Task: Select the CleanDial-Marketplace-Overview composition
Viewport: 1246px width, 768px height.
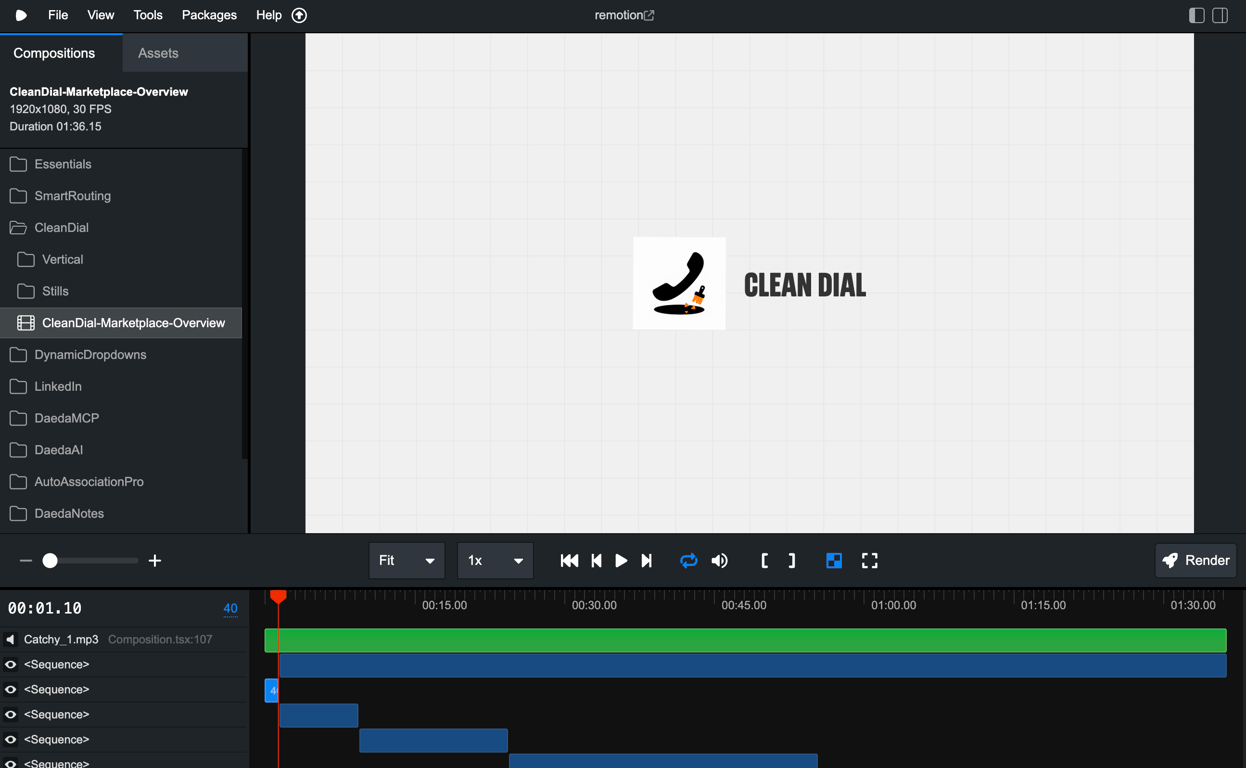Action: pos(134,322)
